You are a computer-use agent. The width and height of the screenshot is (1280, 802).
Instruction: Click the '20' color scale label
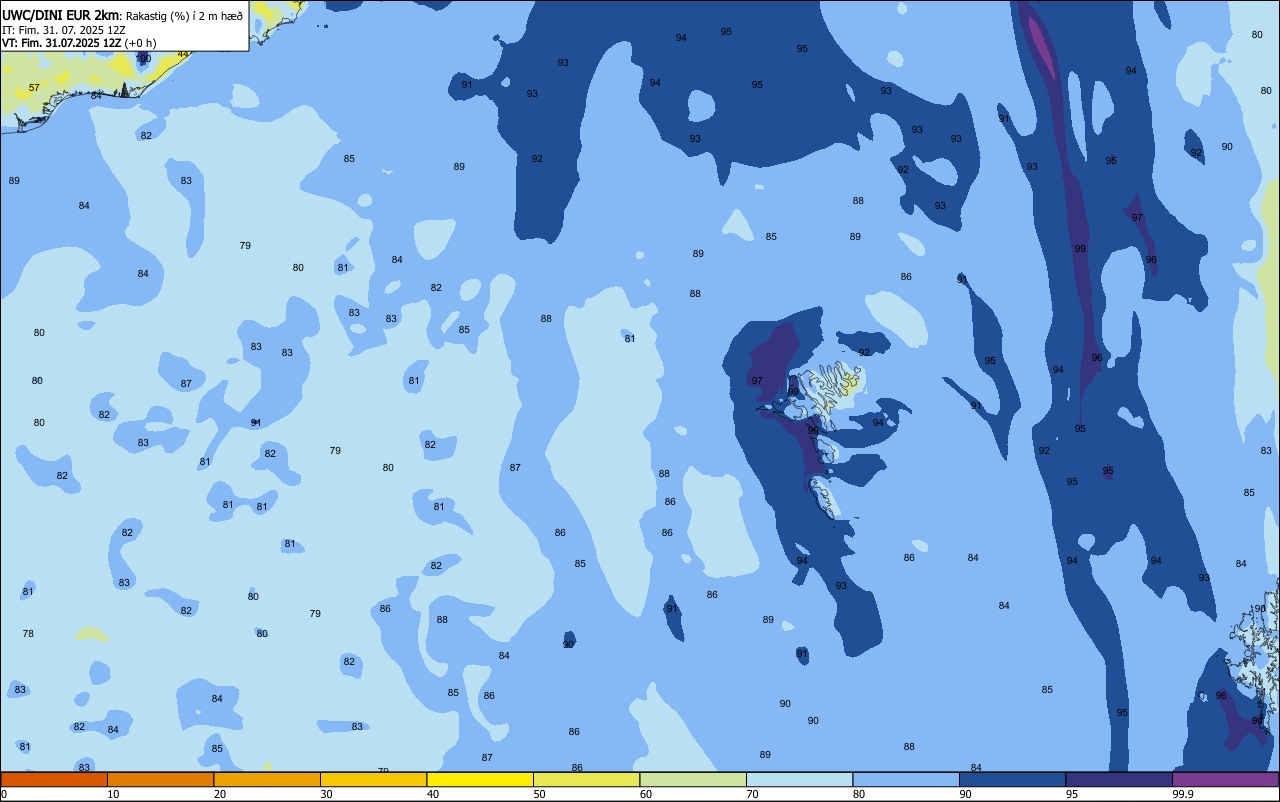[220, 794]
